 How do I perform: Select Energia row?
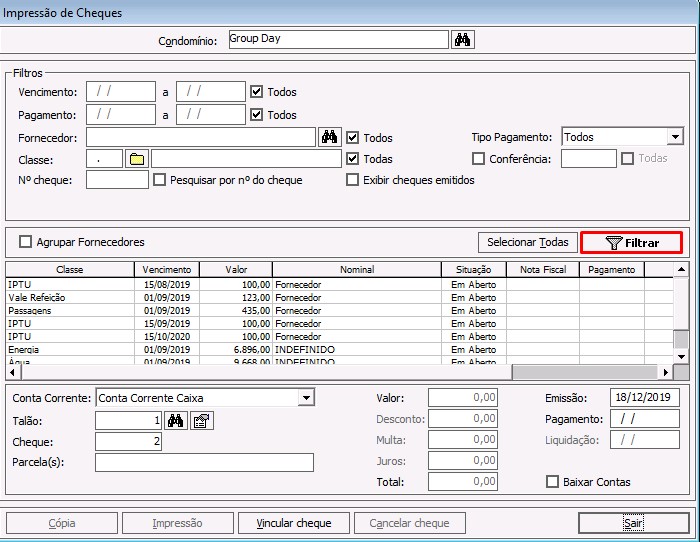click(339, 349)
